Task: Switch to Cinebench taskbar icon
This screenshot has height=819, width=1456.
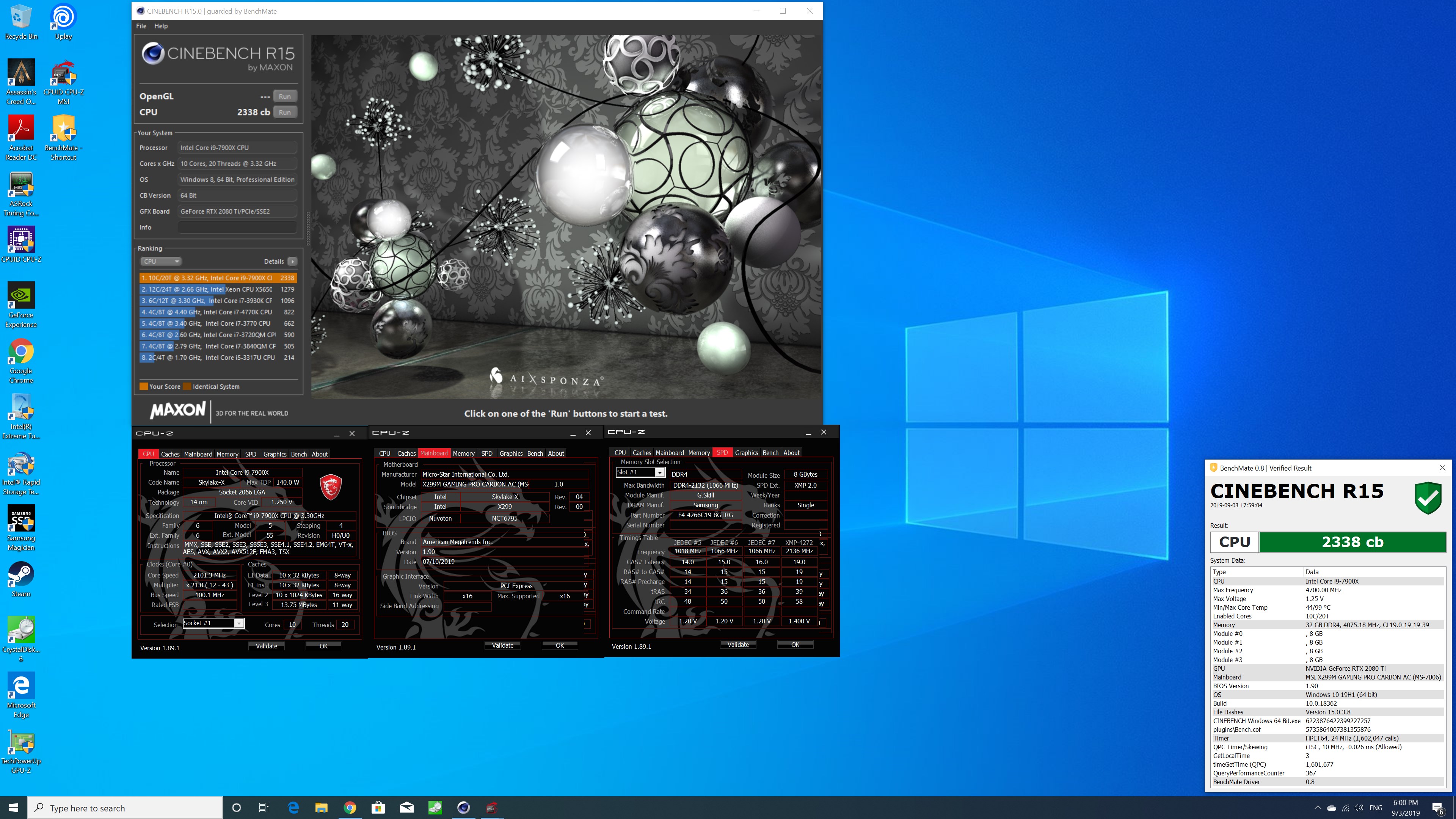Action: click(463, 808)
